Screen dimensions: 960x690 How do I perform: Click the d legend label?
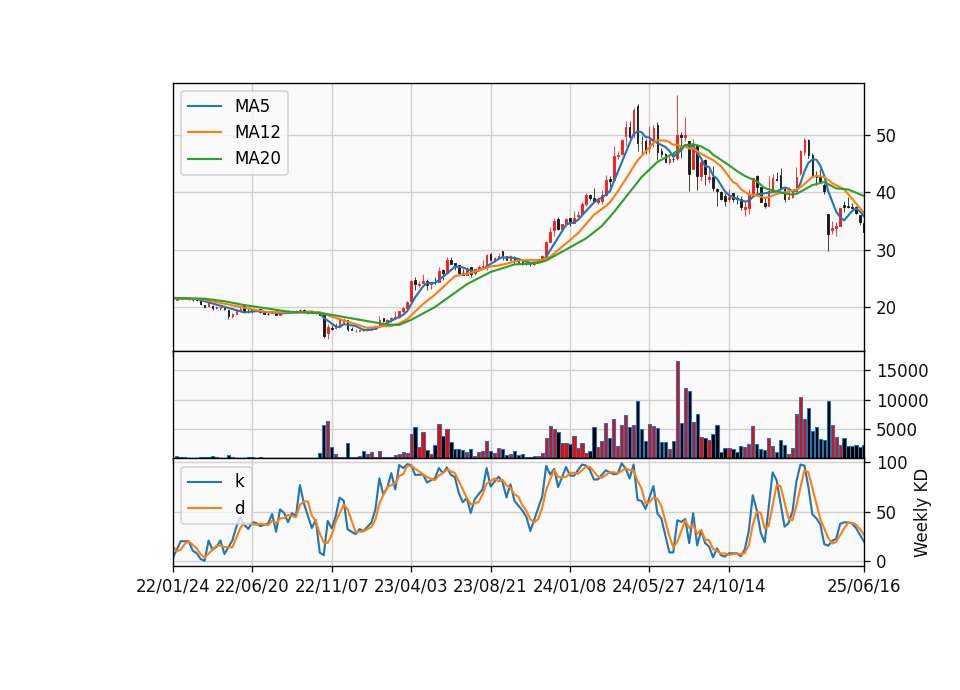(x=239, y=508)
